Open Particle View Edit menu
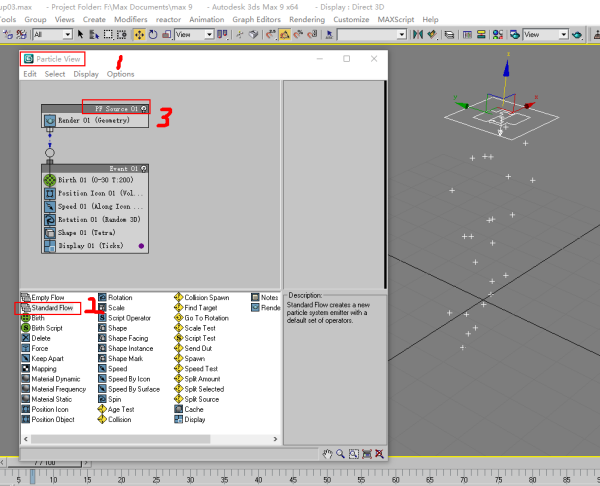This screenshot has width=600, height=486. [30, 74]
